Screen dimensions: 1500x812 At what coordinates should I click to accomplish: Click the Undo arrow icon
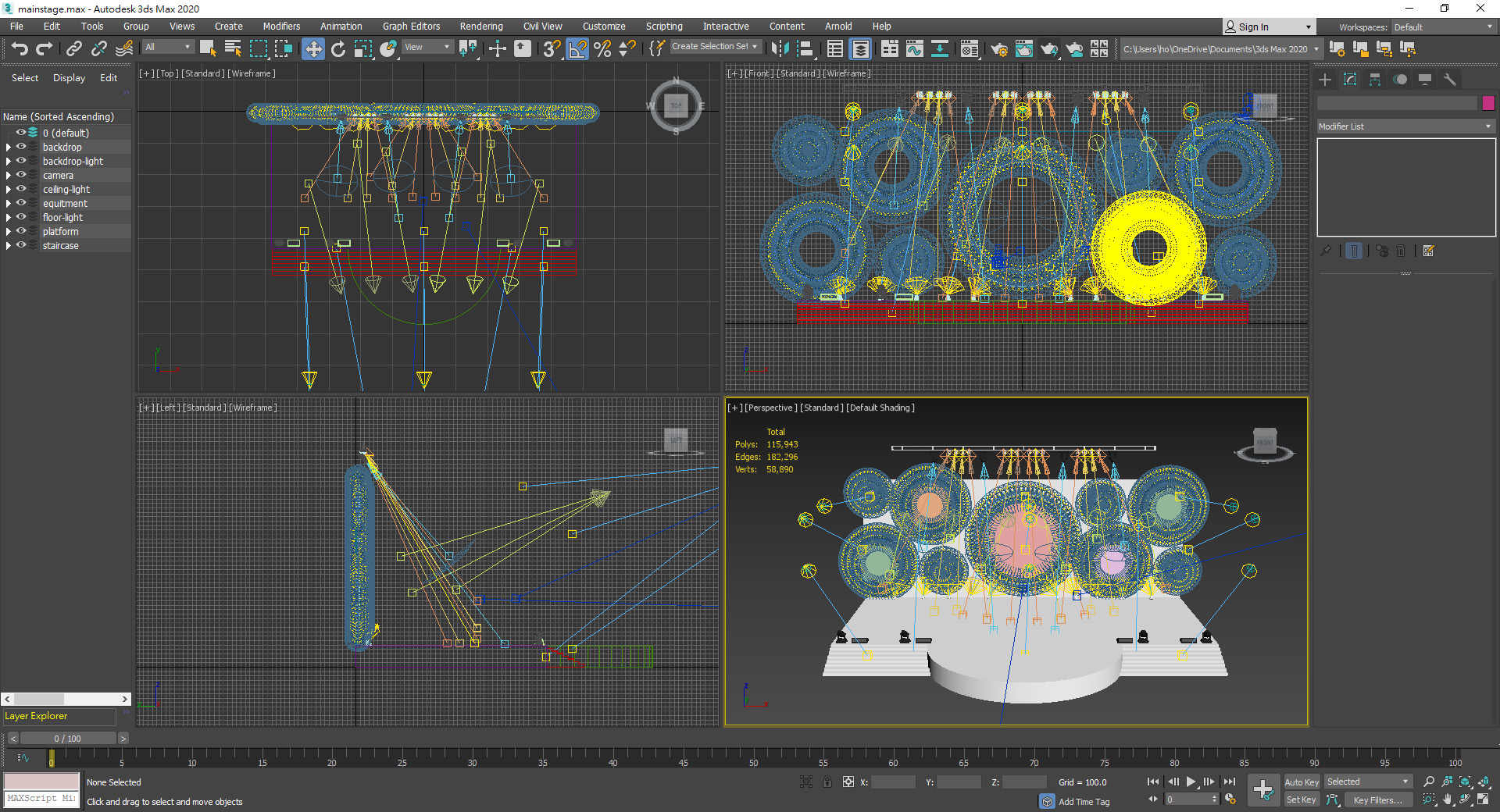20,49
